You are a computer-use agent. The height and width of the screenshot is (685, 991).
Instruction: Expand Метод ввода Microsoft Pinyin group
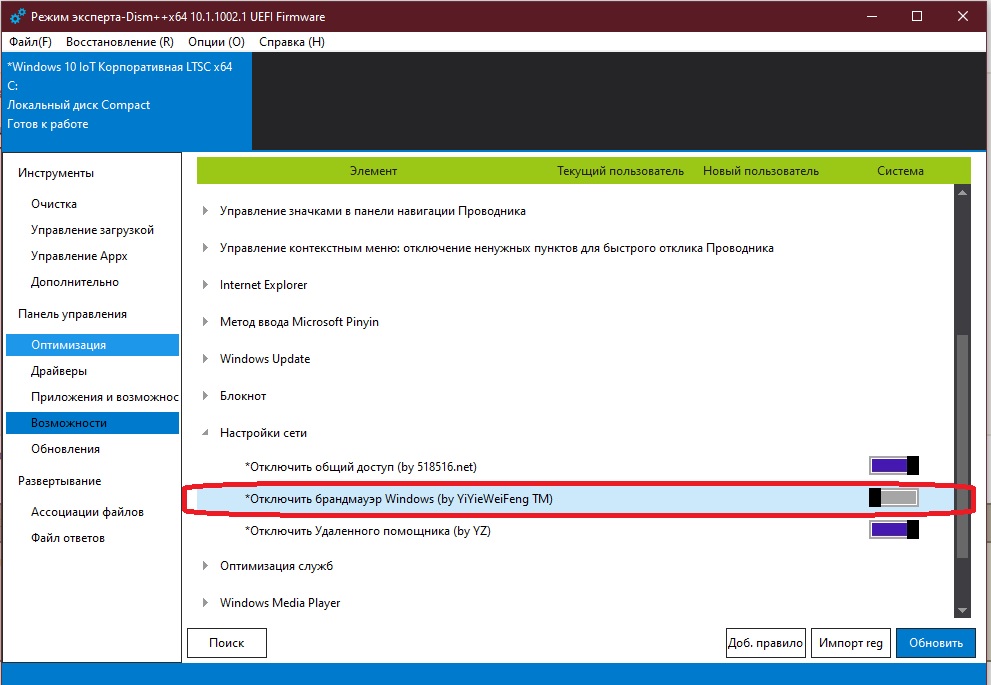205,322
